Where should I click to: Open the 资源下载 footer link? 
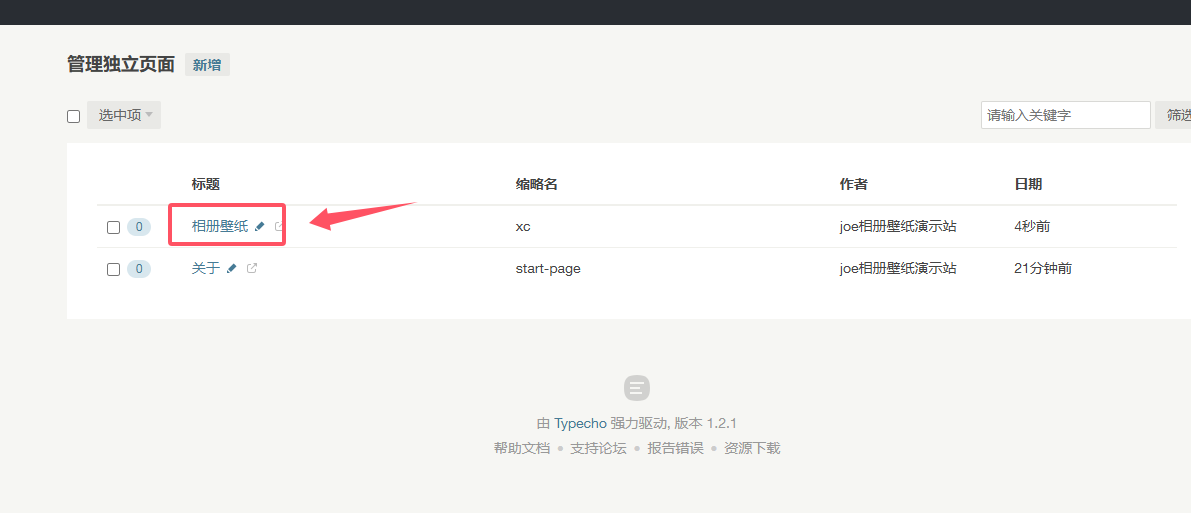tap(752, 448)
